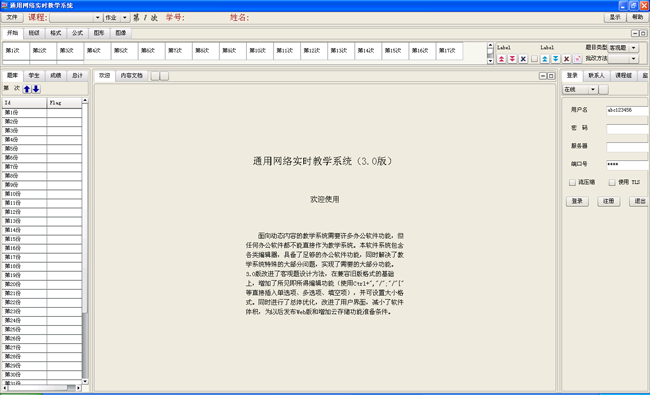This screenshot has height=395, width=650.
Task: Click the blue up arrow in question bank
Action: (x=27, y=89)
